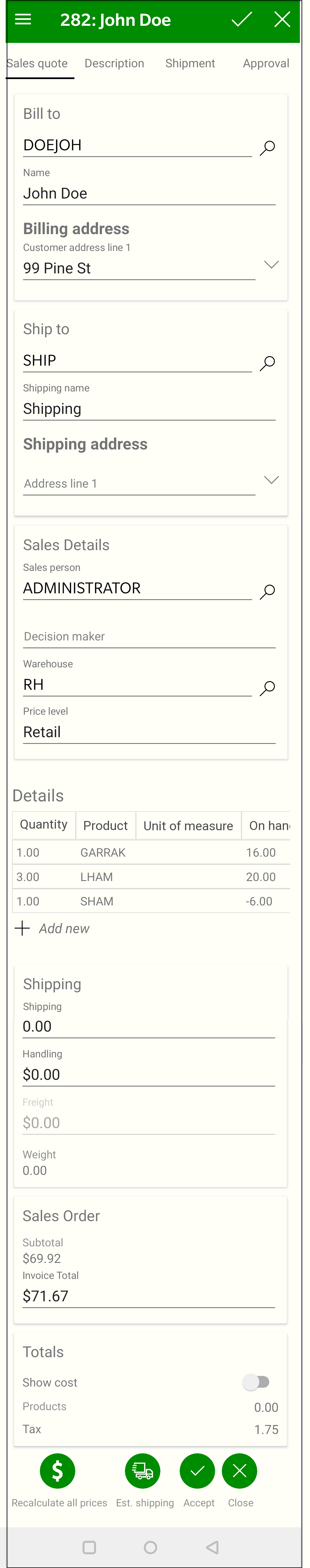Toggle the Show cost switch

[x=256, y=1382]
